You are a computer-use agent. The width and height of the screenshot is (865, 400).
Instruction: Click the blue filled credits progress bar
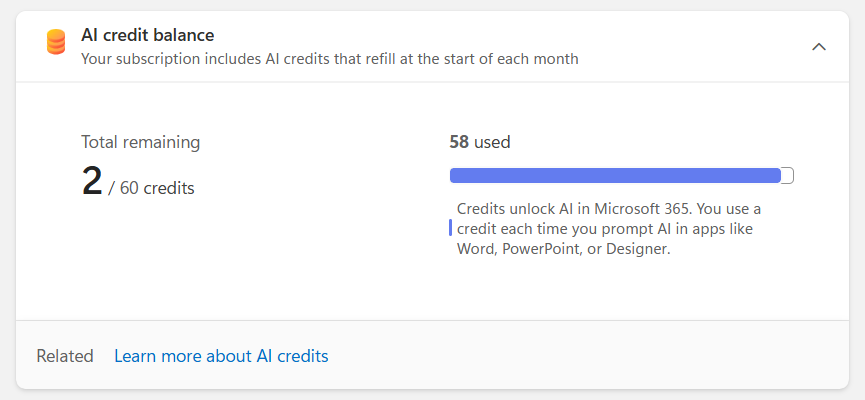click(614, 176)
